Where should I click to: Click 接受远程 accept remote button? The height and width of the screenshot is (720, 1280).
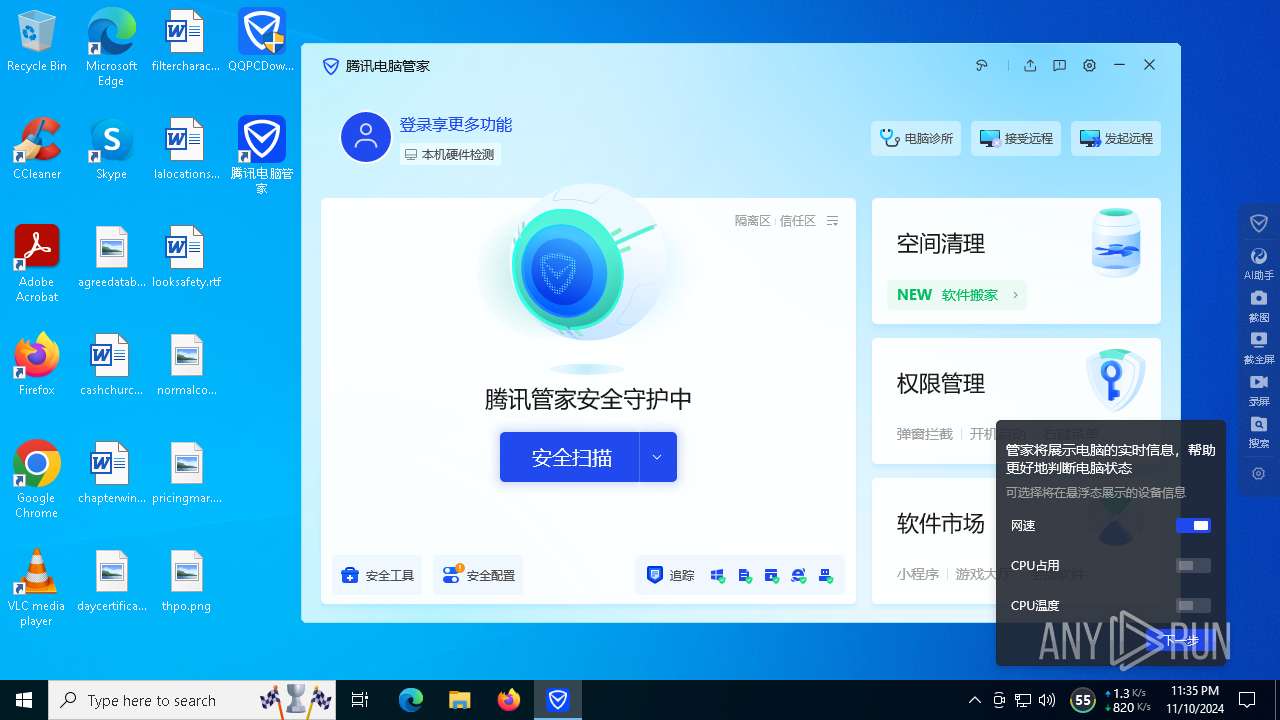tap(1016, 138)
